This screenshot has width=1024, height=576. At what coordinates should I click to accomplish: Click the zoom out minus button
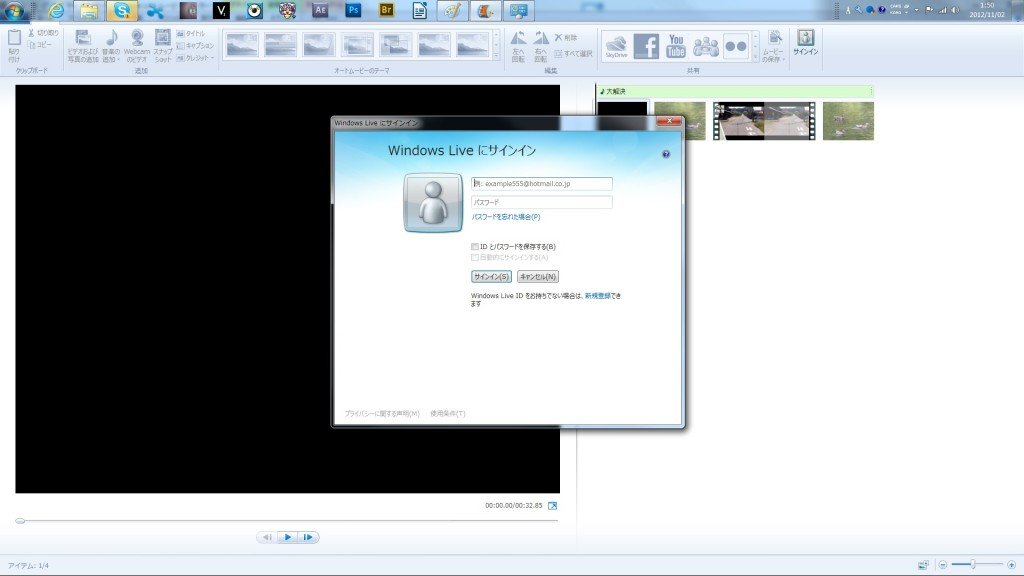[x=942, y=565]
